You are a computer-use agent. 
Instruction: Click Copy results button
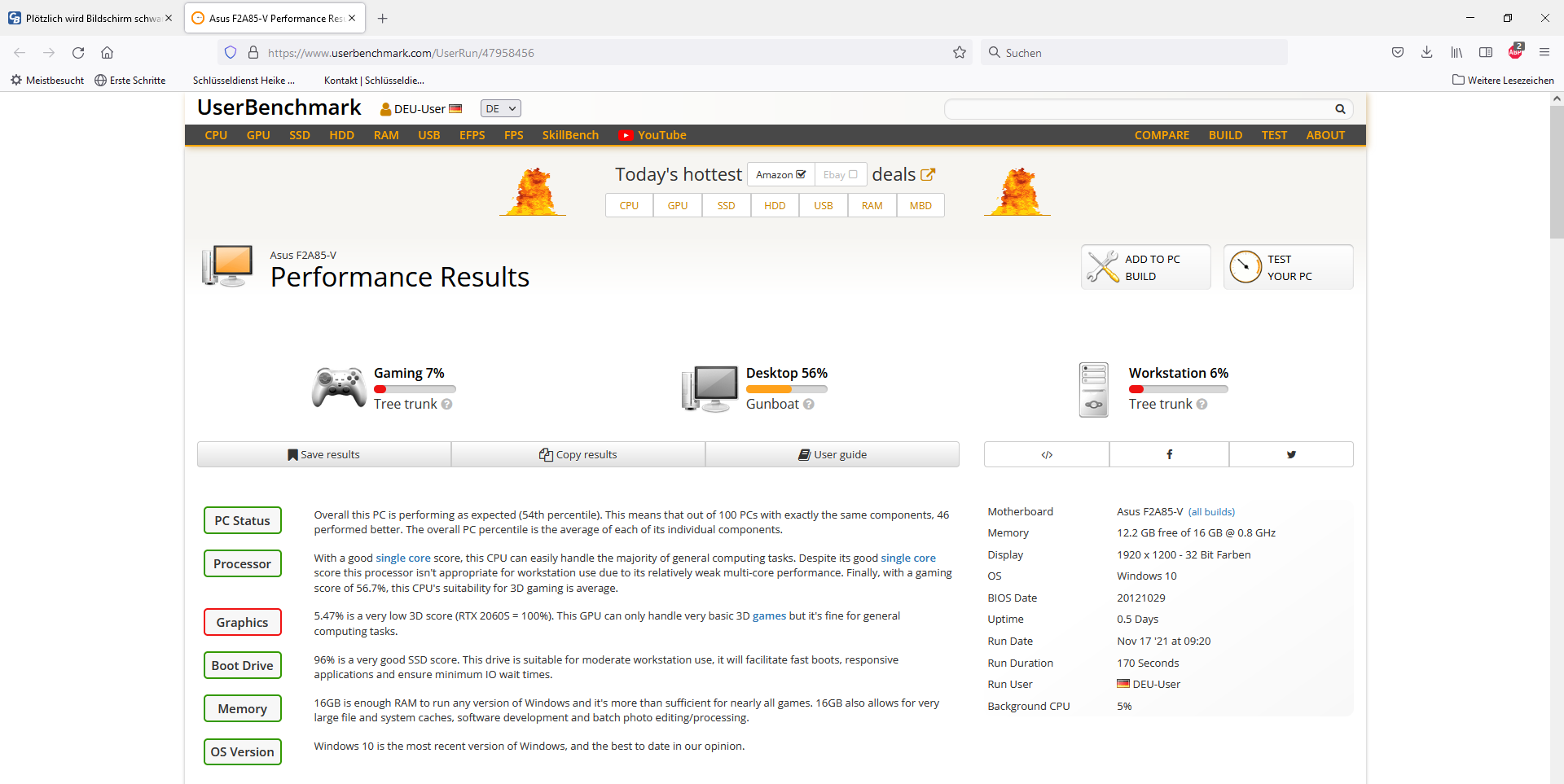(578, 454)
